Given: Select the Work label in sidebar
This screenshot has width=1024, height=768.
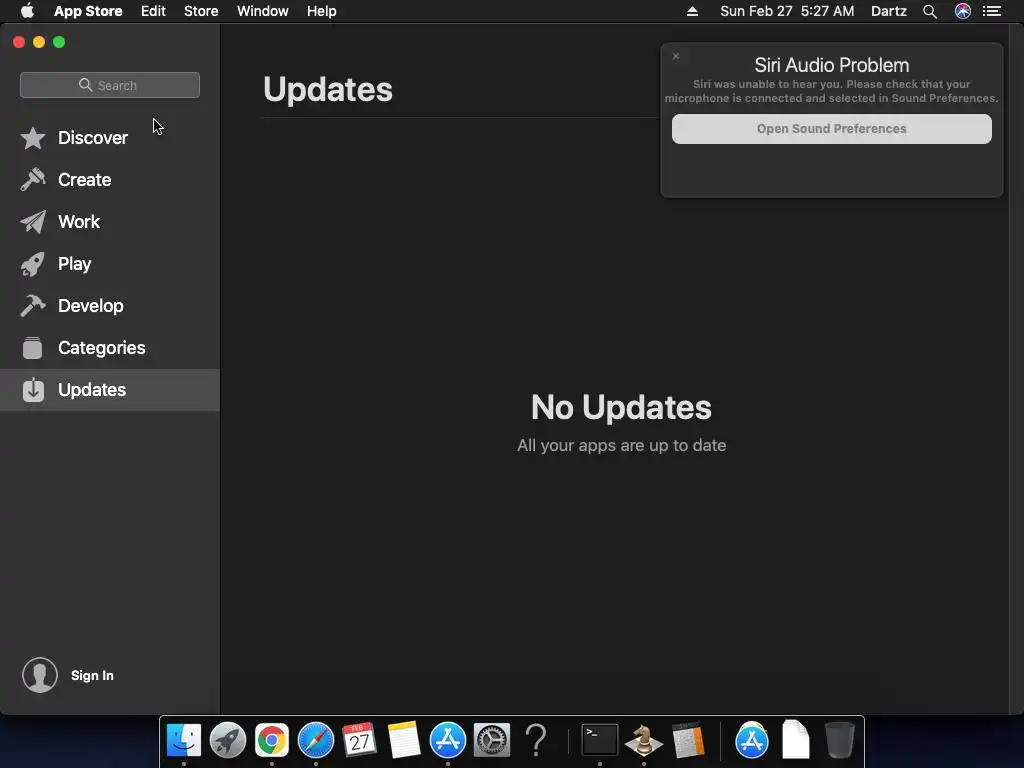Looking at the screenshot, I should [x=79, y=222].
